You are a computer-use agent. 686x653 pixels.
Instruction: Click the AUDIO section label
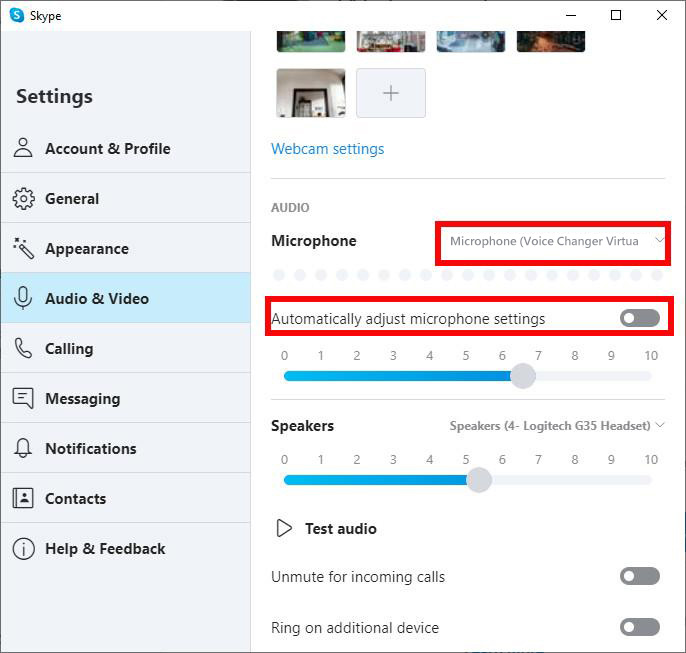[x=290, y=207]
